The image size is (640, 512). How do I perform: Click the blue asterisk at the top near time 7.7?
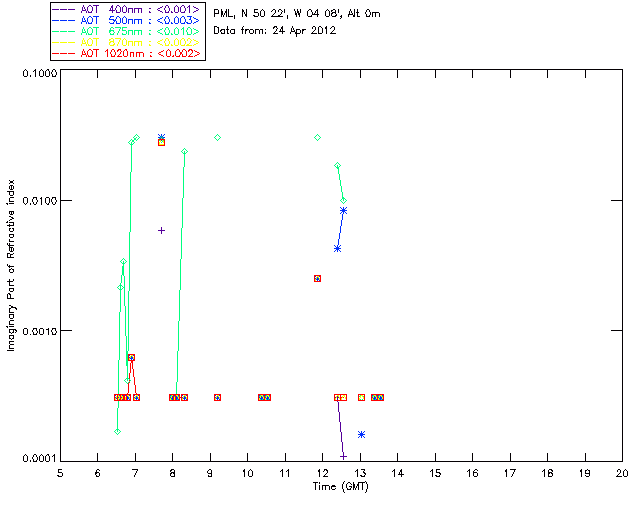tap(162, 137)
